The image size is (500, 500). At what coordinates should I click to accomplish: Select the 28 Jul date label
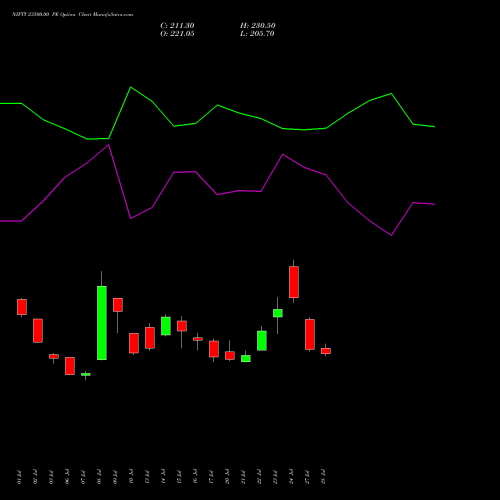[323, 477]
